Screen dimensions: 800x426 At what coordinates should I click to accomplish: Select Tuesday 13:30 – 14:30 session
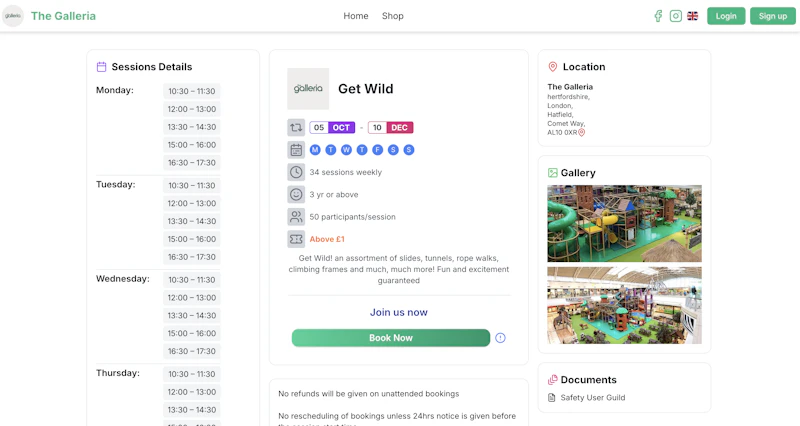point(192,221)
